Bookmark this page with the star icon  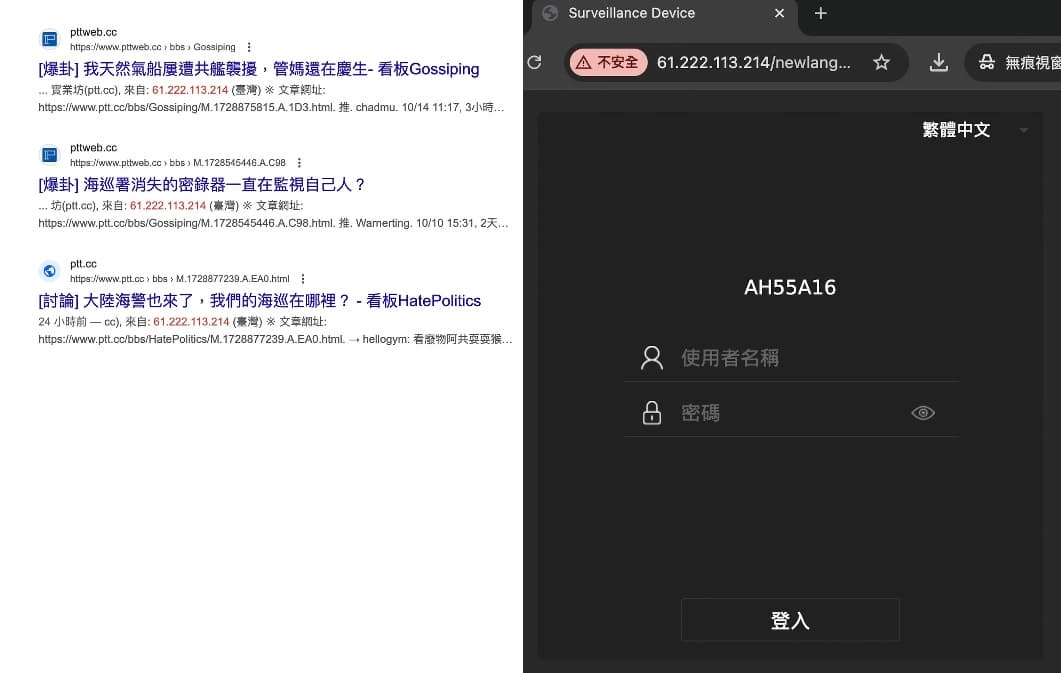881,62
